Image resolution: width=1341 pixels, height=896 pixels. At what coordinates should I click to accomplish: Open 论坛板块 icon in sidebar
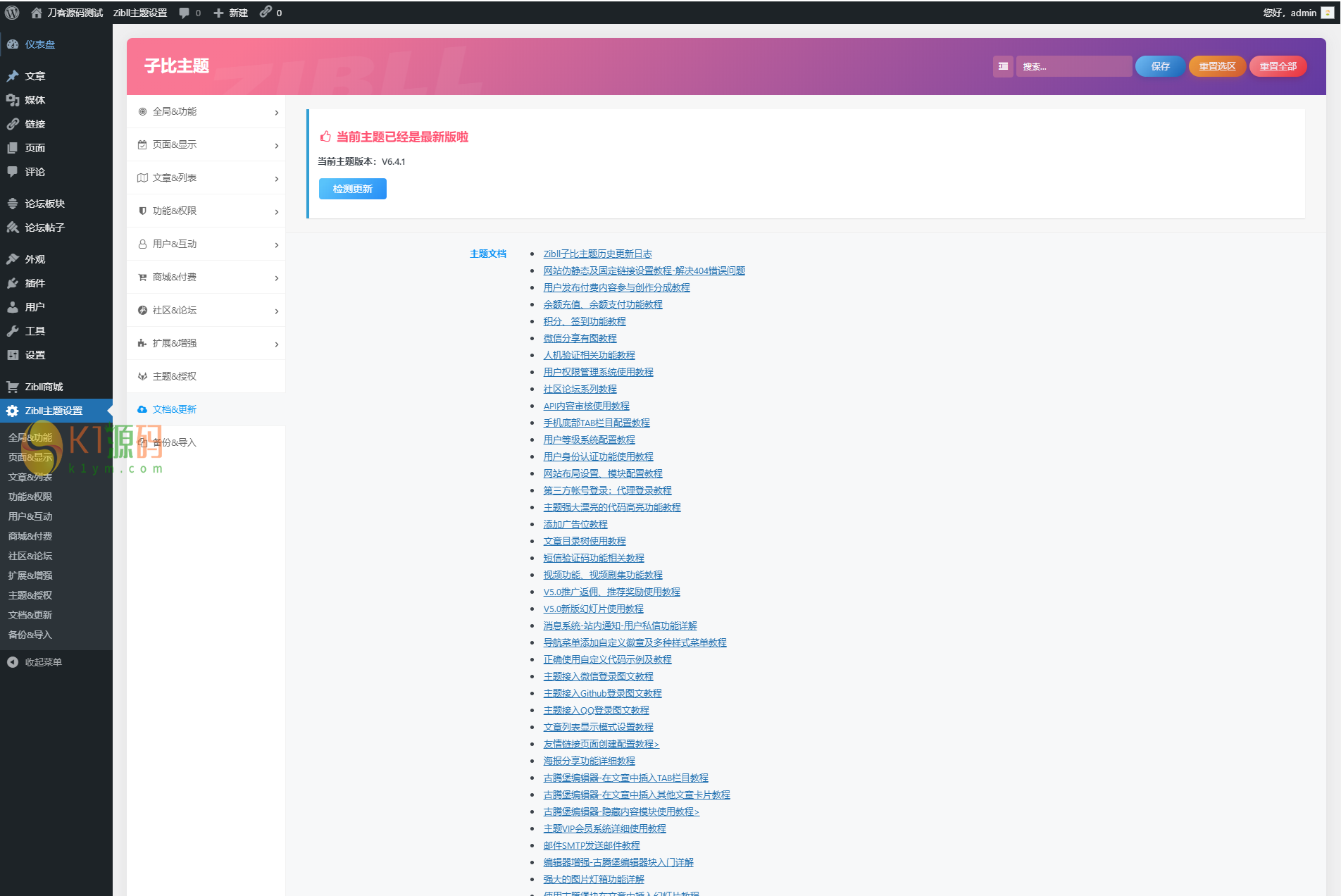(13, 204)
